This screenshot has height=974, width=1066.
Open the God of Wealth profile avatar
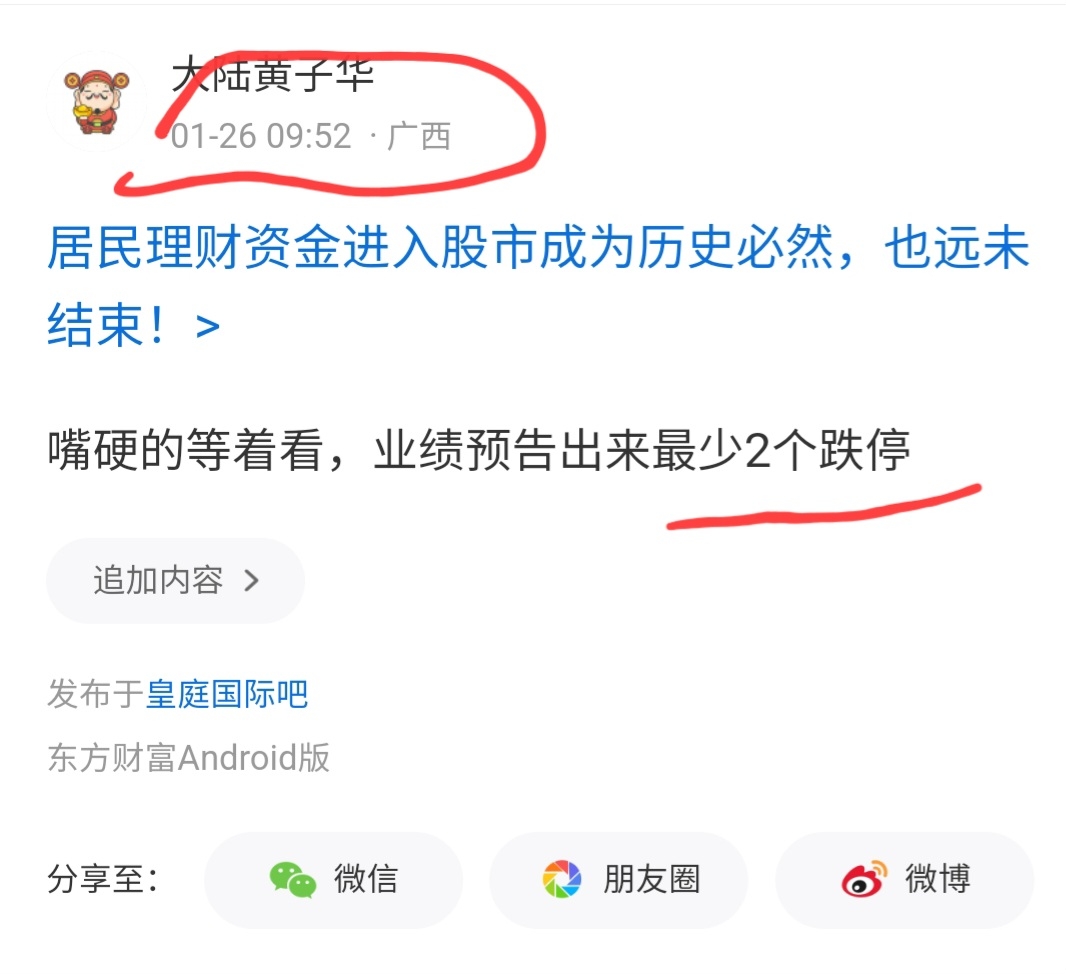point(96,102)
